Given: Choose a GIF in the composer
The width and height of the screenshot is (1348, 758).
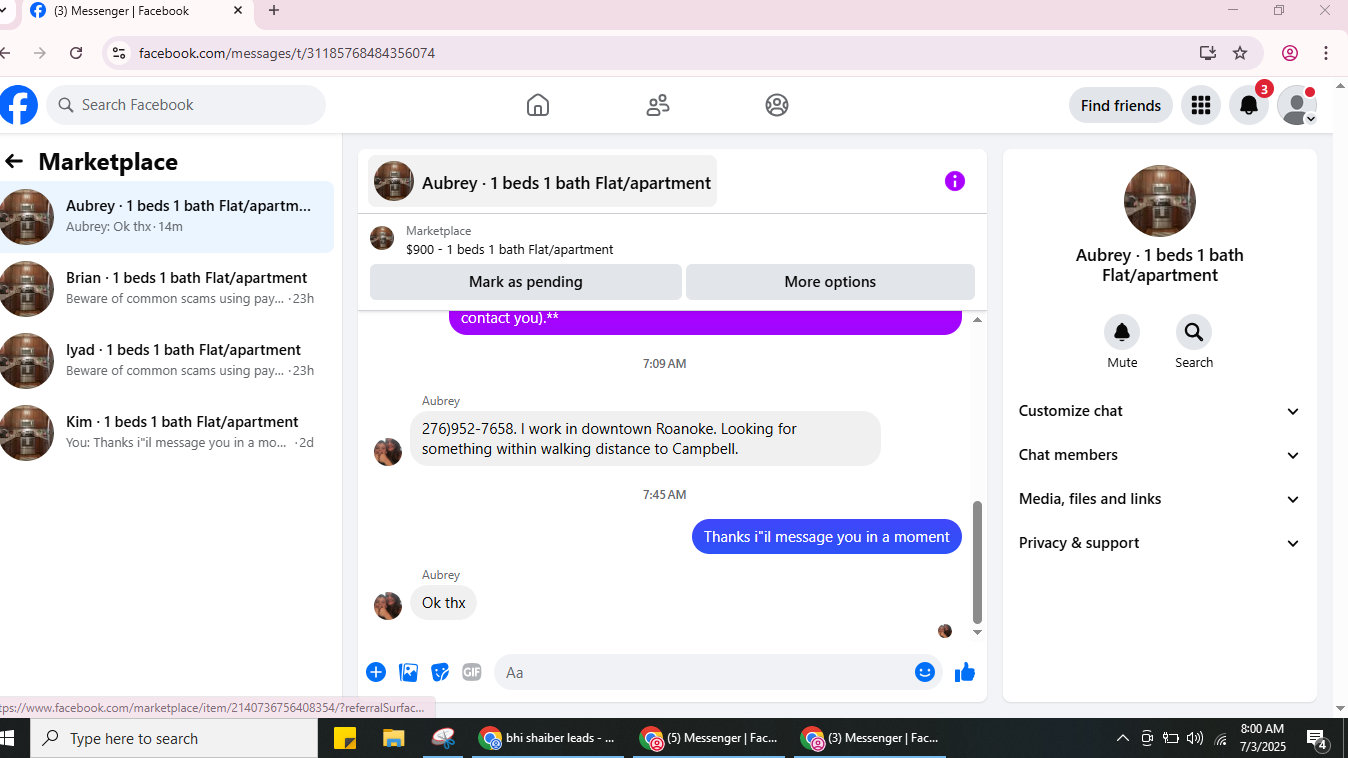Looking at the screenshot, I should pos(472,672).
